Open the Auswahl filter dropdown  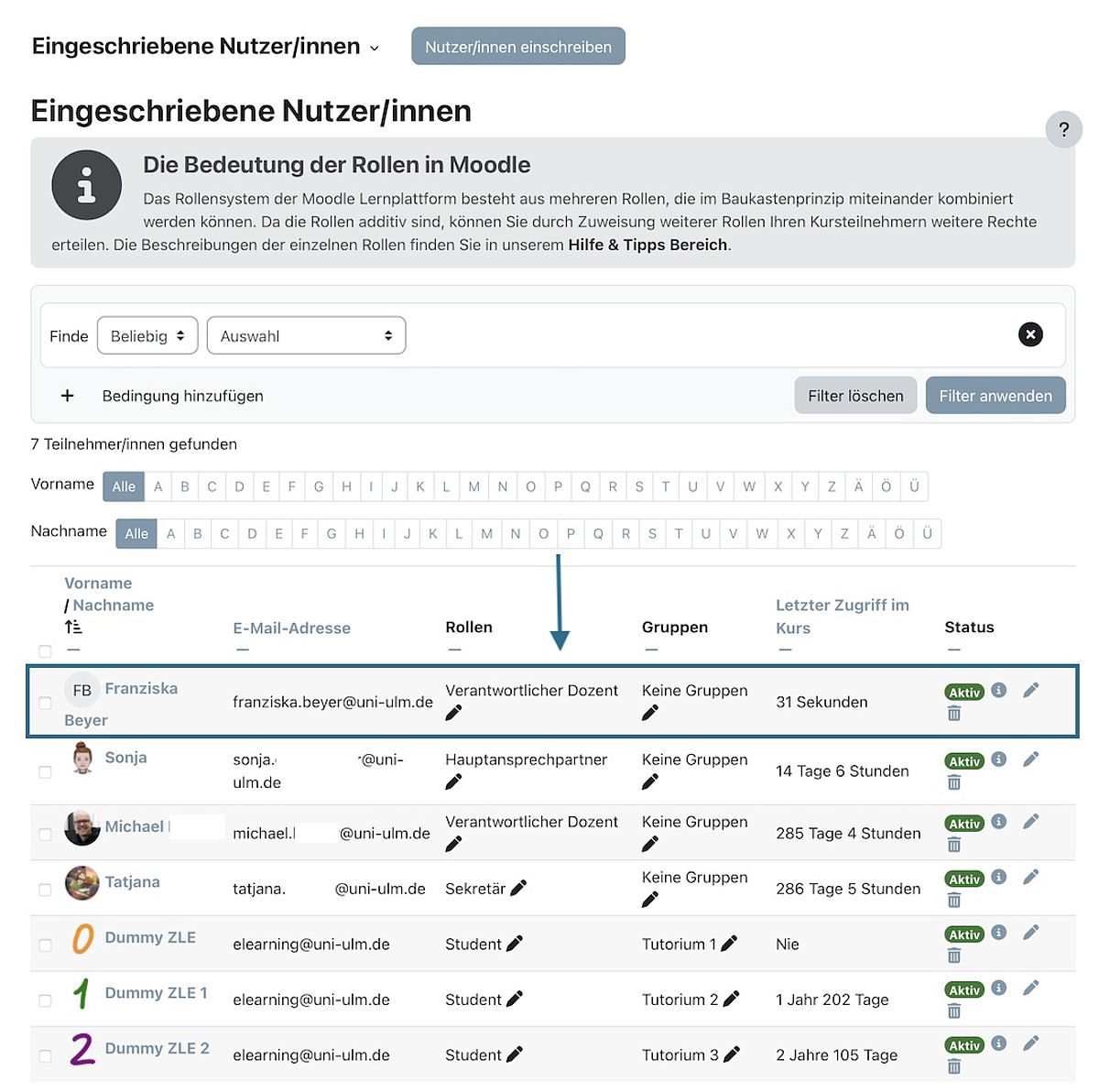(x=307, y=336)
